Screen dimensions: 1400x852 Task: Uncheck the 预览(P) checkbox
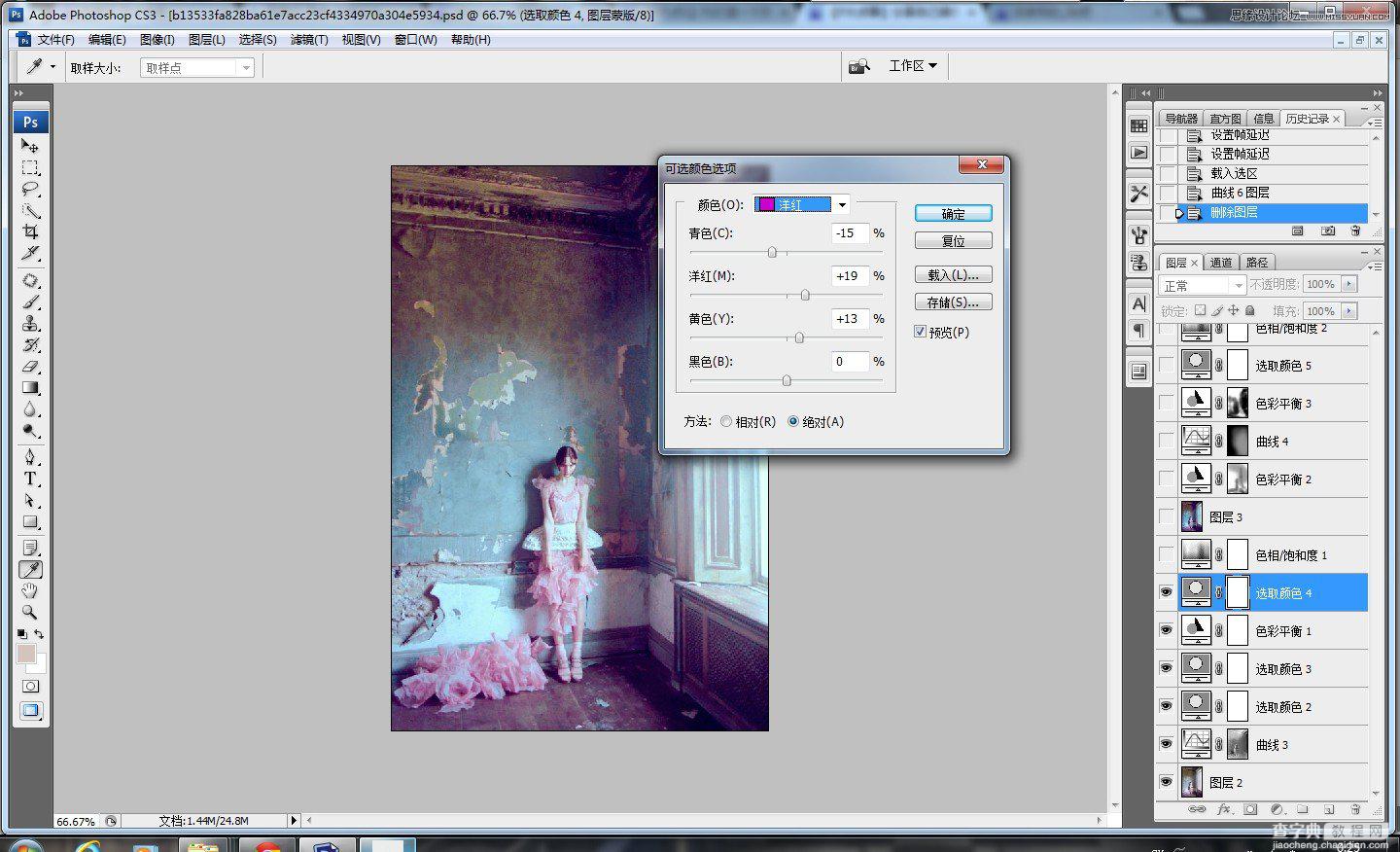(x=920, y=332)
